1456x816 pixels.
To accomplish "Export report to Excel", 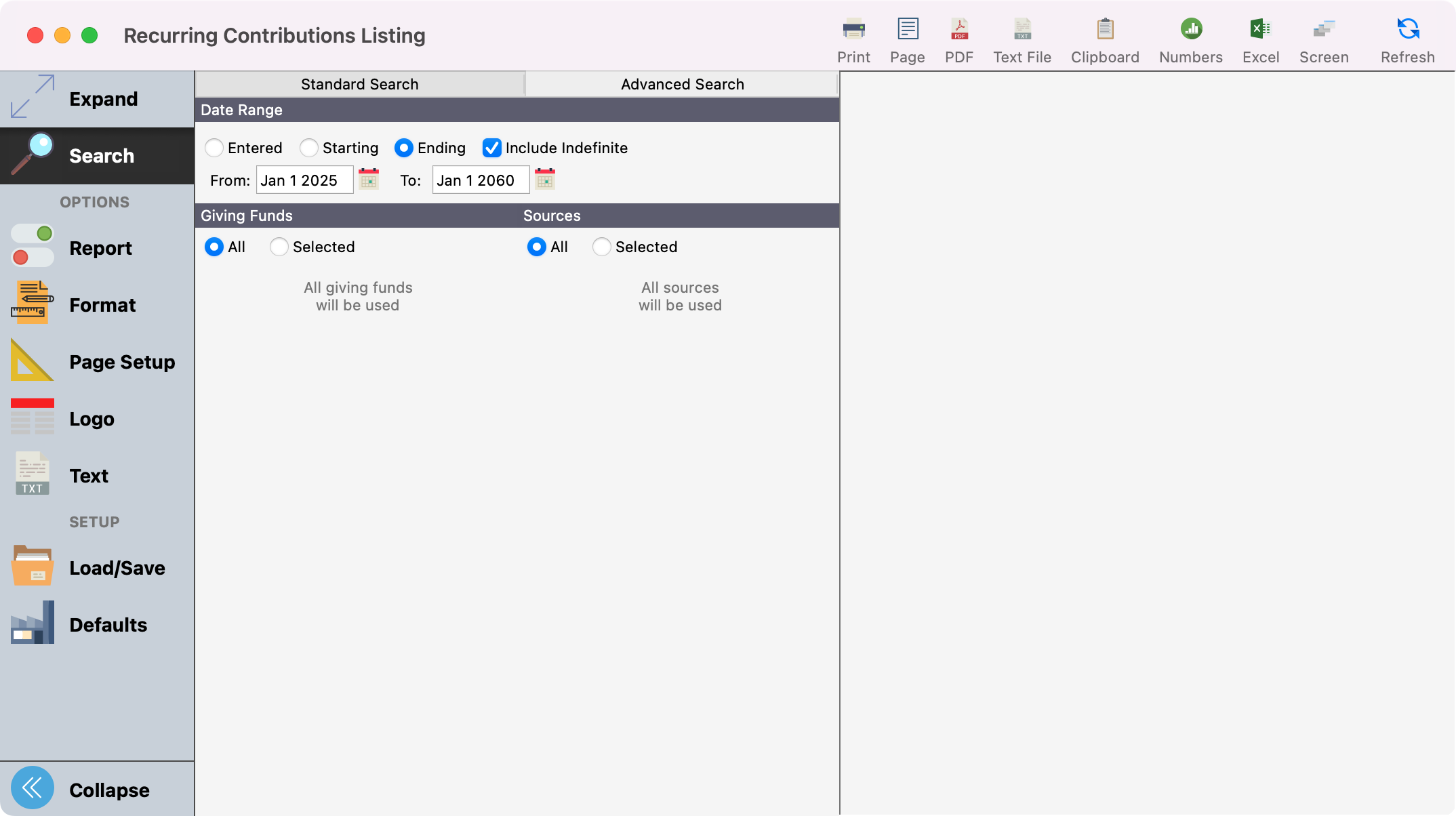I will coord(1260,39).
